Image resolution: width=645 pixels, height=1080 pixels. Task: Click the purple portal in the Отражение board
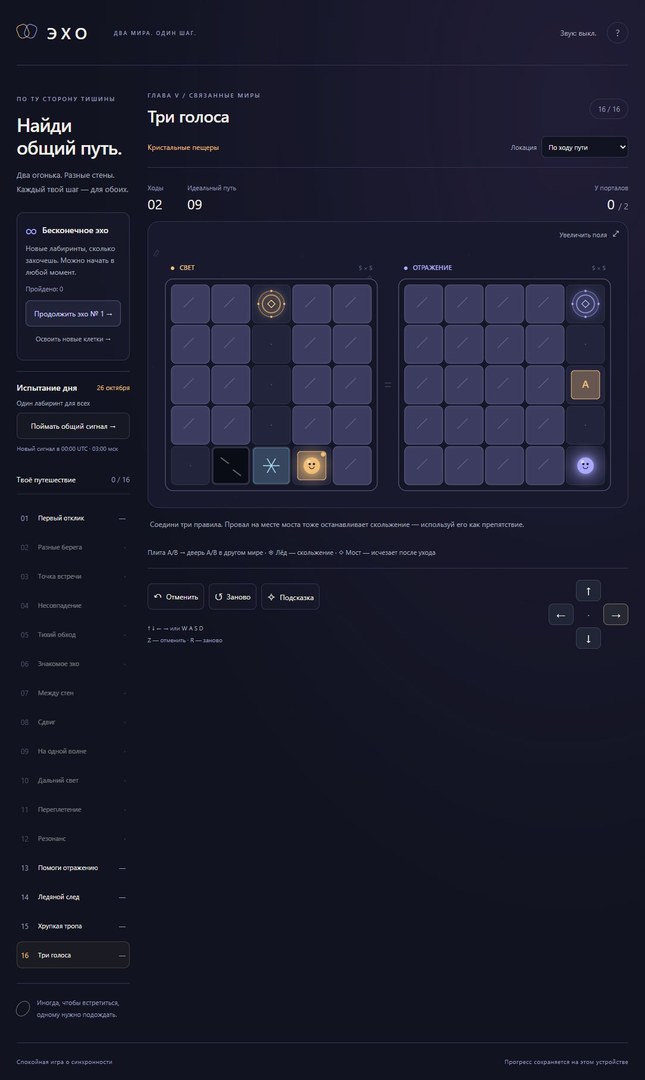585,303
